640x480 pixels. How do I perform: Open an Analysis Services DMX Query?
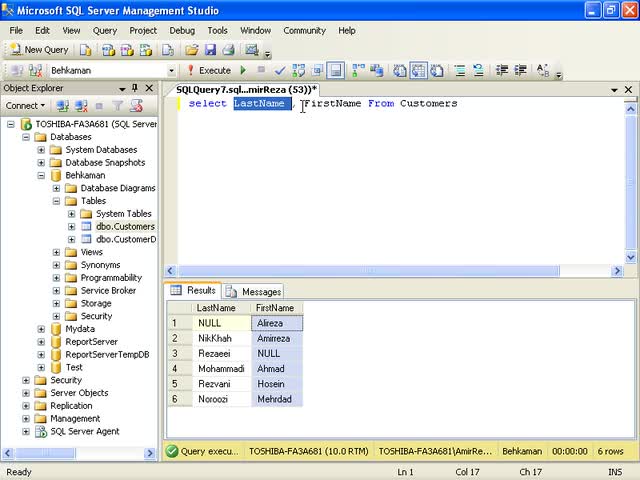click(x=127, y=50)
